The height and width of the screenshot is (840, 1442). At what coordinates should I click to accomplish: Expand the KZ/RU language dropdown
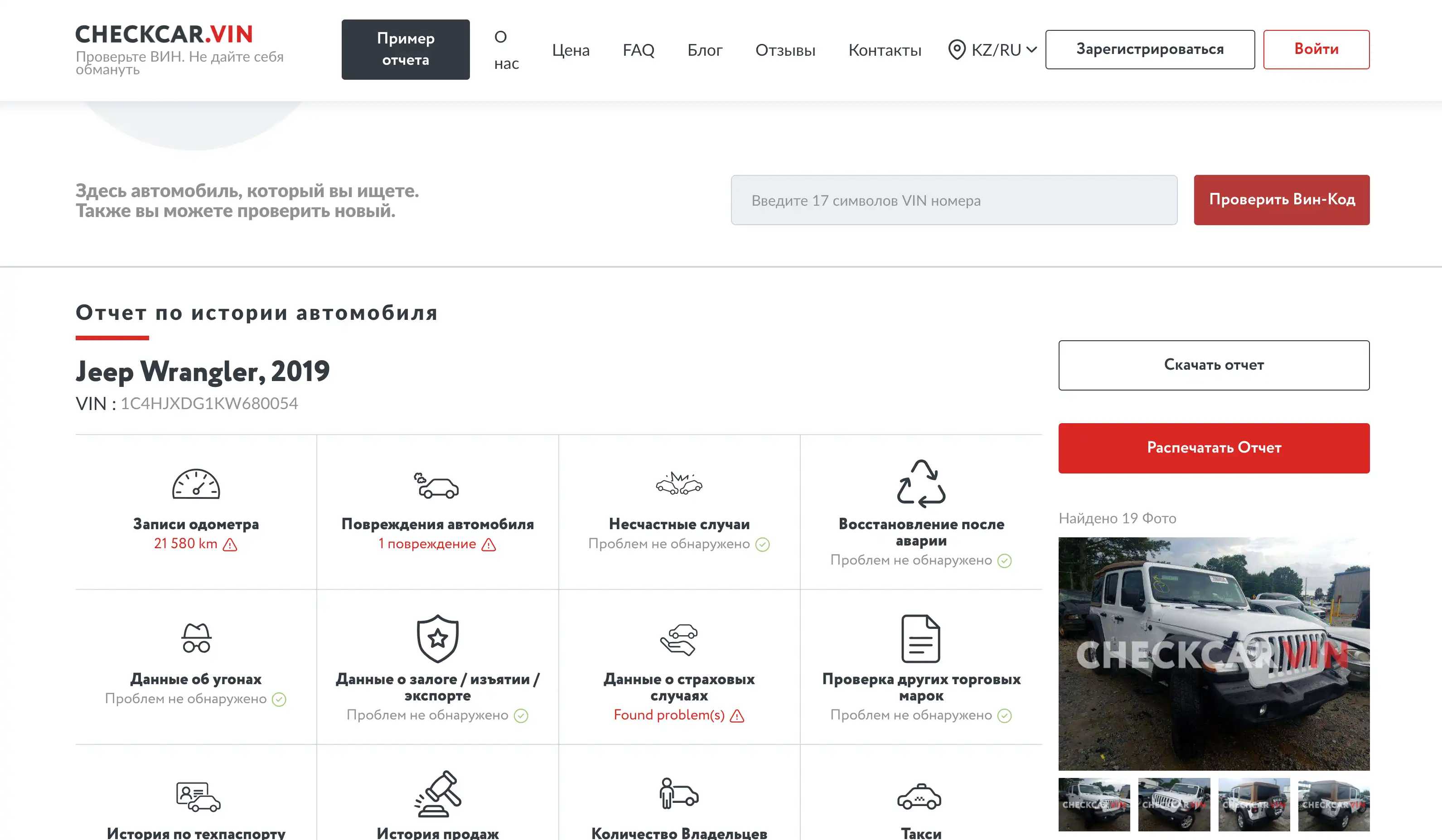992,50
